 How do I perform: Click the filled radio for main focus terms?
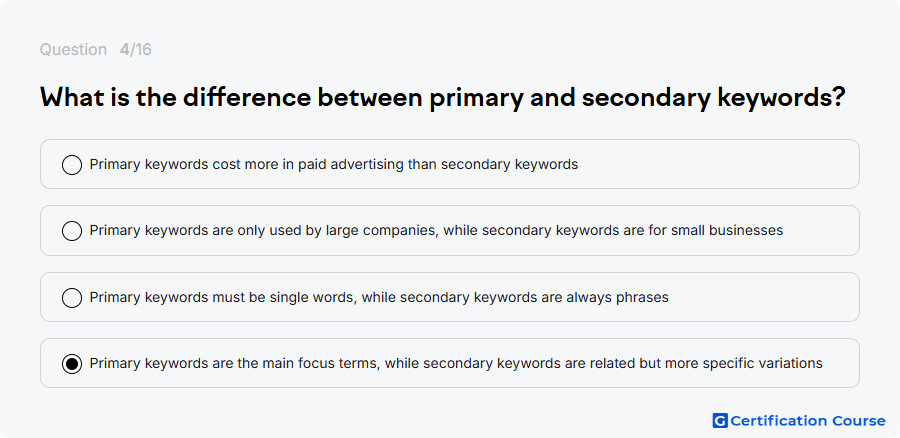[72, 363]
